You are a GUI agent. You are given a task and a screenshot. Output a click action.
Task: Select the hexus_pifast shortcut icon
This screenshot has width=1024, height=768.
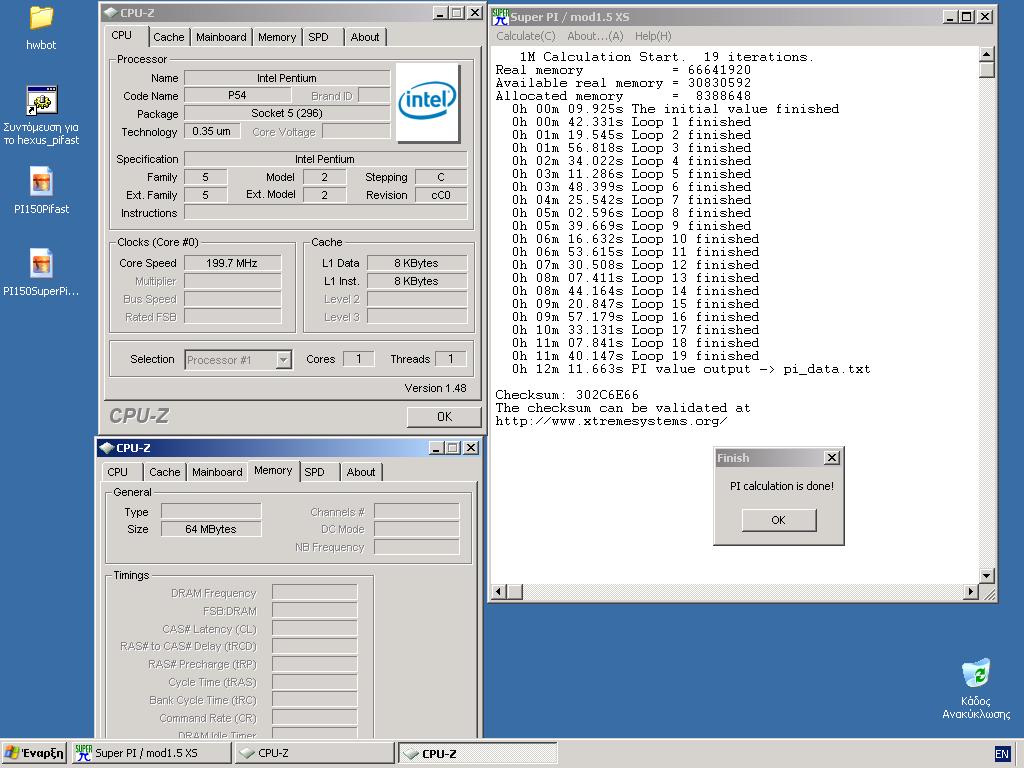click(x=41, y=101)
